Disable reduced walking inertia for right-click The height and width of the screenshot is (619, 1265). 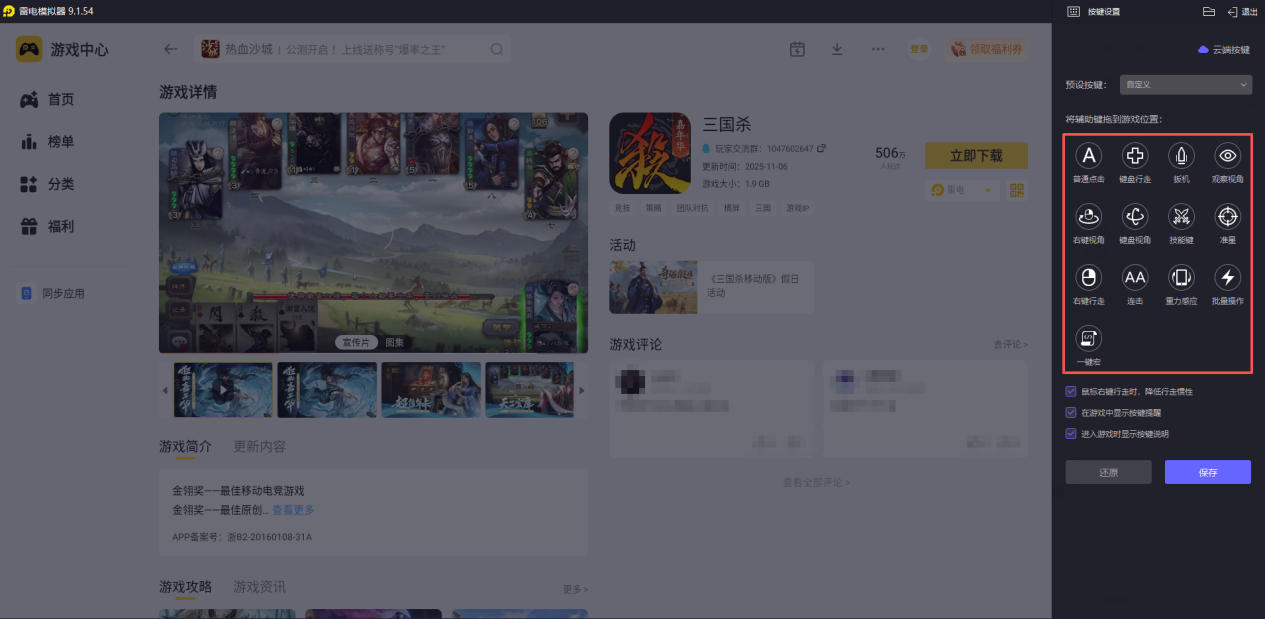[x=1068, y=391]
